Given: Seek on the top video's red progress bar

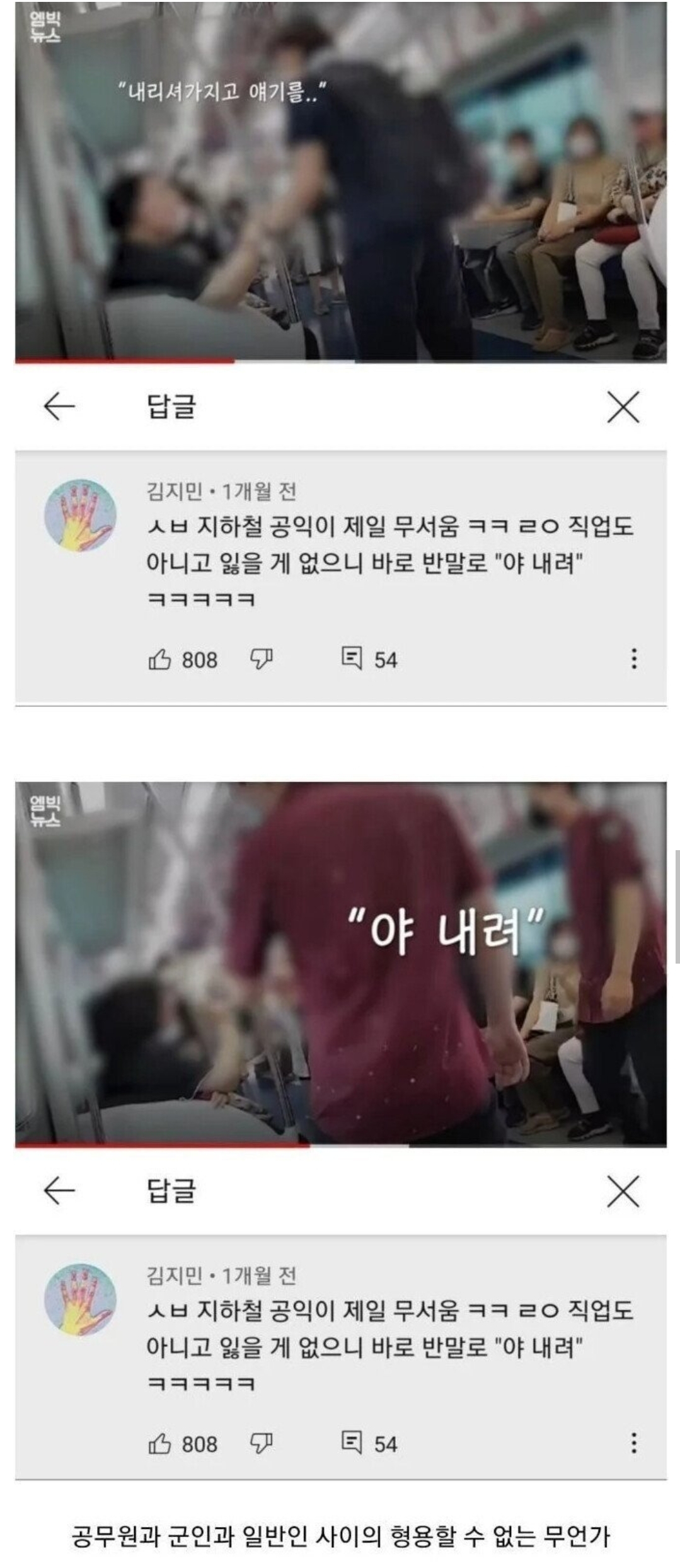Looking at the screenshot, I should click(x=341, y=361).
